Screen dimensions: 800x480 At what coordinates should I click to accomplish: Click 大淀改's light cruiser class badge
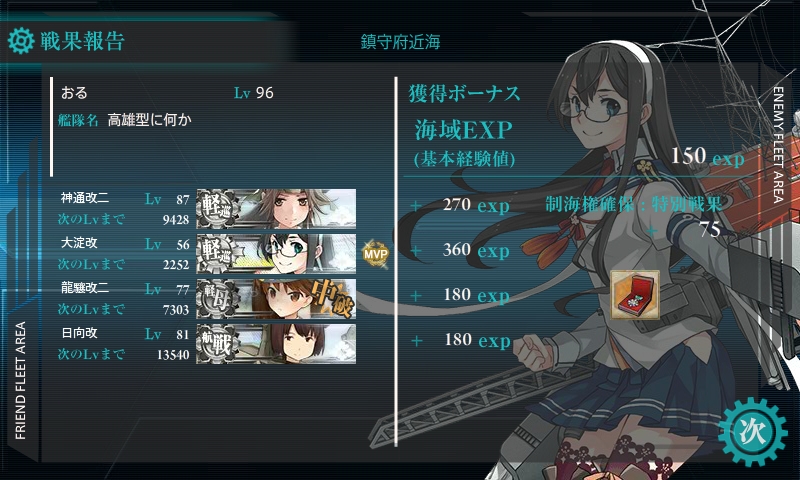[217, 254]
